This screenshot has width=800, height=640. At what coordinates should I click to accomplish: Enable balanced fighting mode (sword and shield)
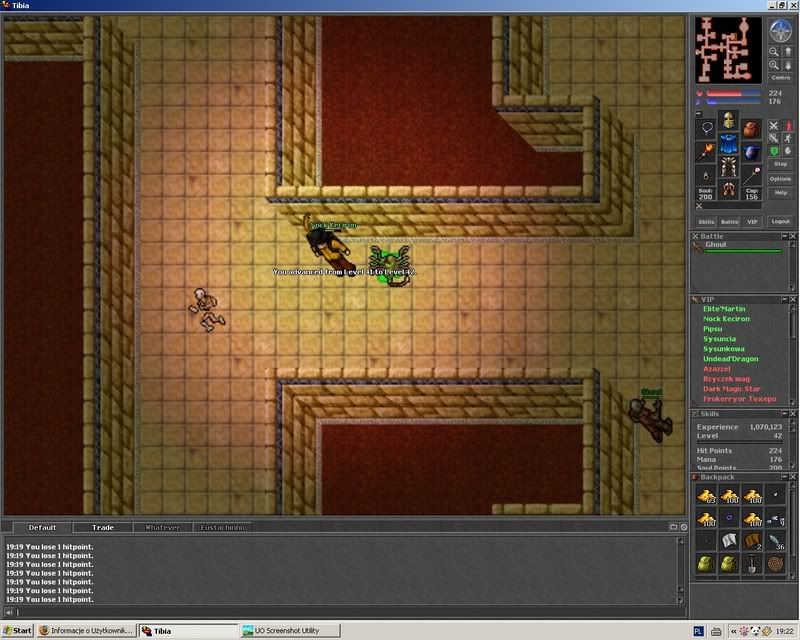pyautogui.click(x=774, y=138)
